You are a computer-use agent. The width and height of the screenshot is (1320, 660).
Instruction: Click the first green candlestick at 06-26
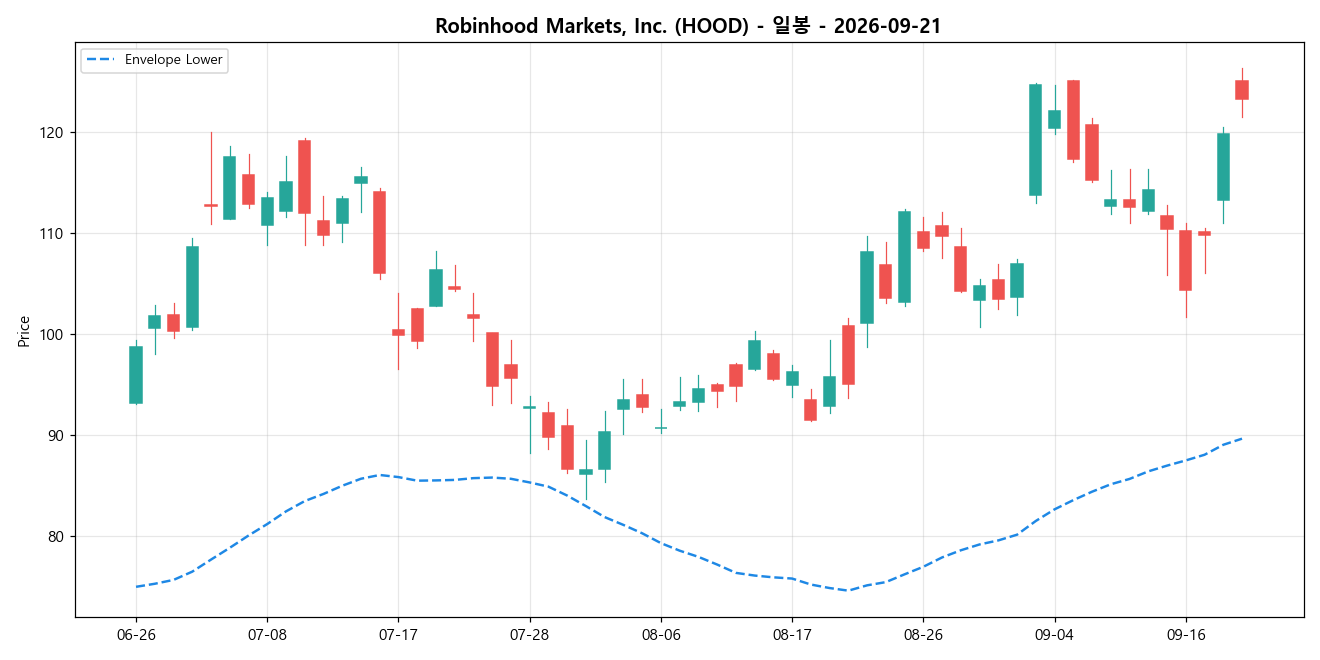coord(136,375)
